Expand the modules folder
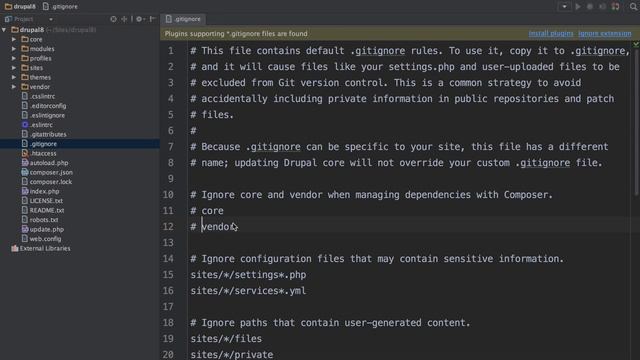The width and height of the screenshot is (640, 360). pyautogui.click(x=14, y=49)
